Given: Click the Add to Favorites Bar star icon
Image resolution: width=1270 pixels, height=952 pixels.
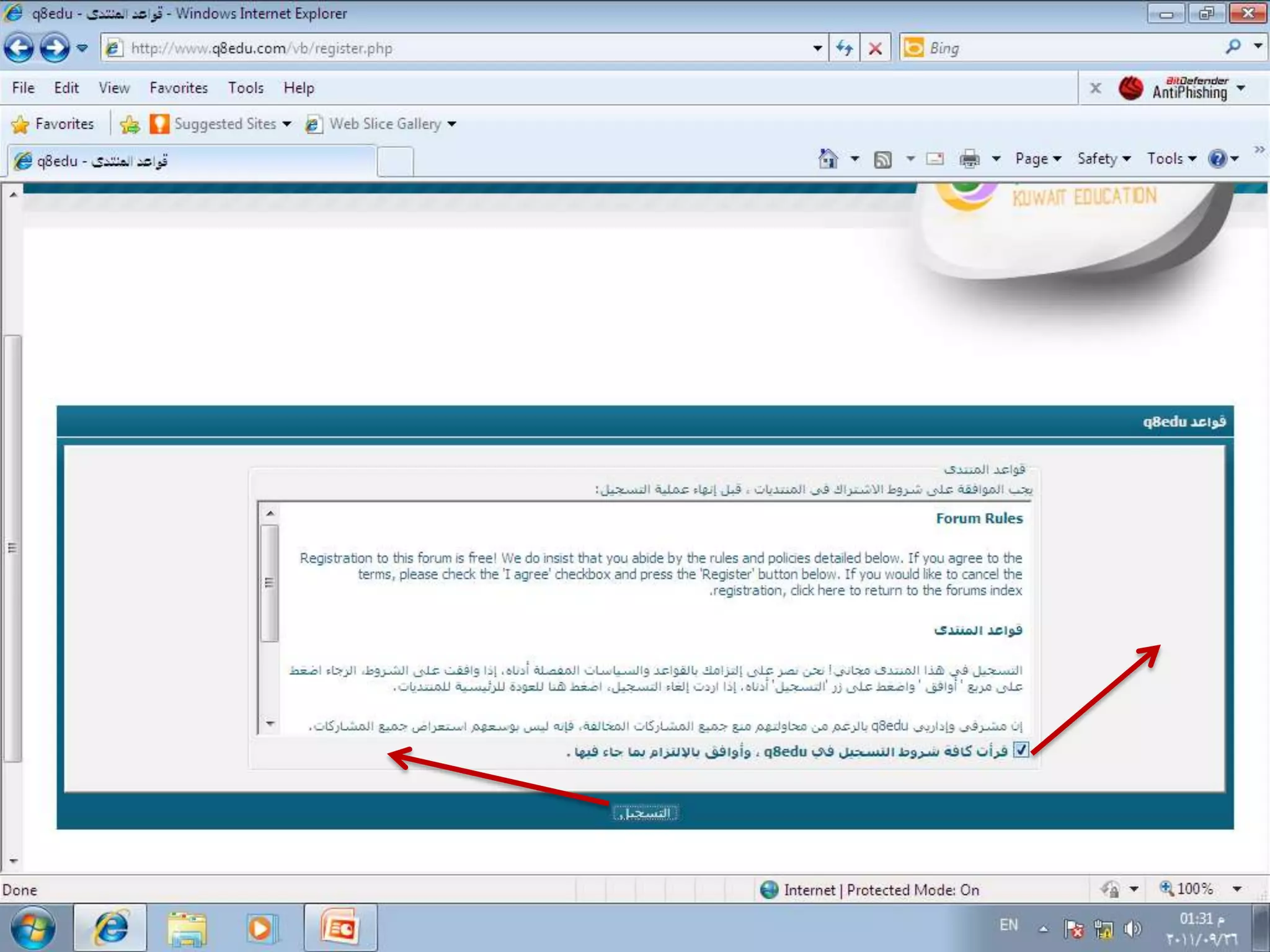Looking at the screenshot, I should click(130, 125).
